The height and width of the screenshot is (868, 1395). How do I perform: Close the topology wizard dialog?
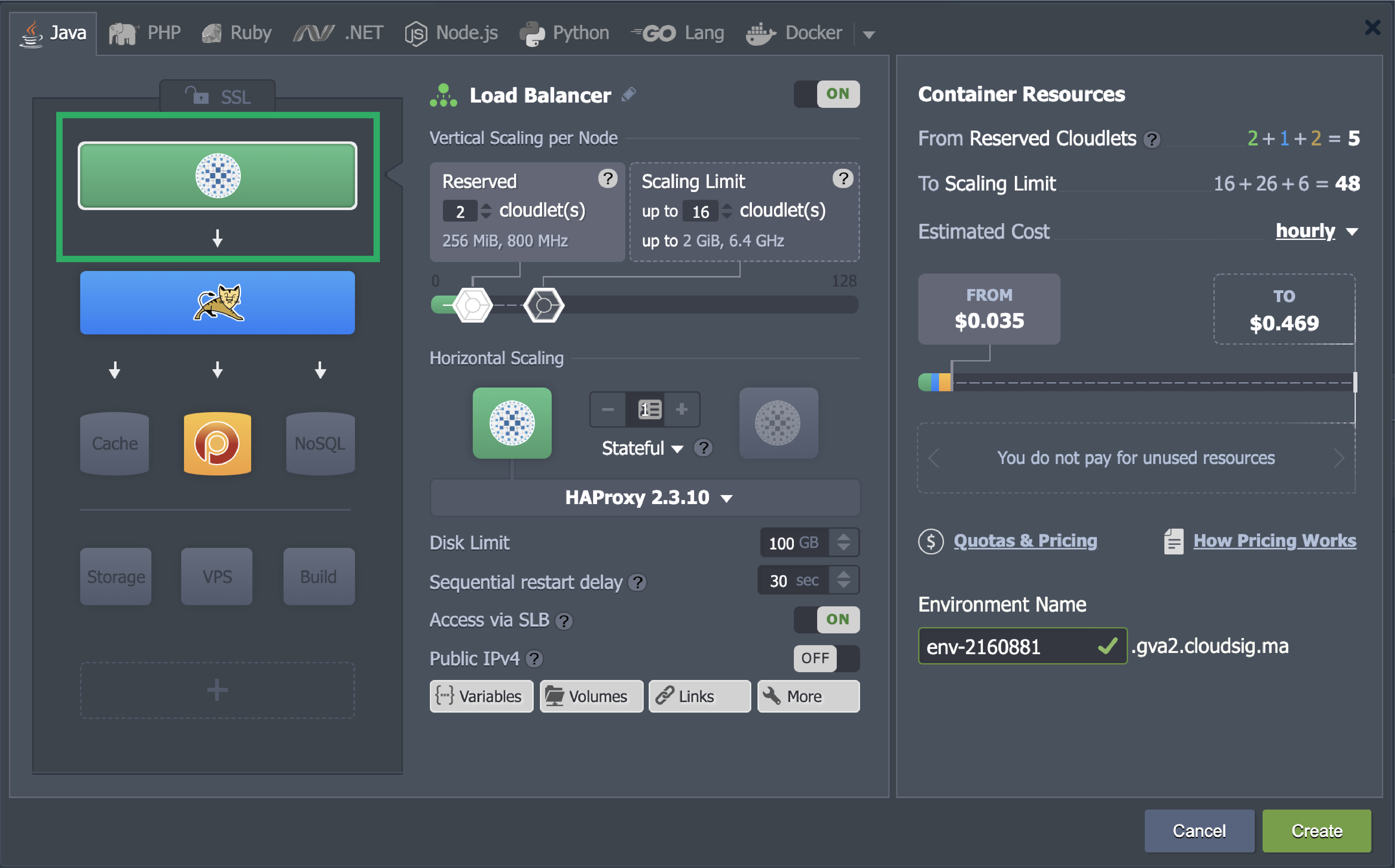[1372, 27]
